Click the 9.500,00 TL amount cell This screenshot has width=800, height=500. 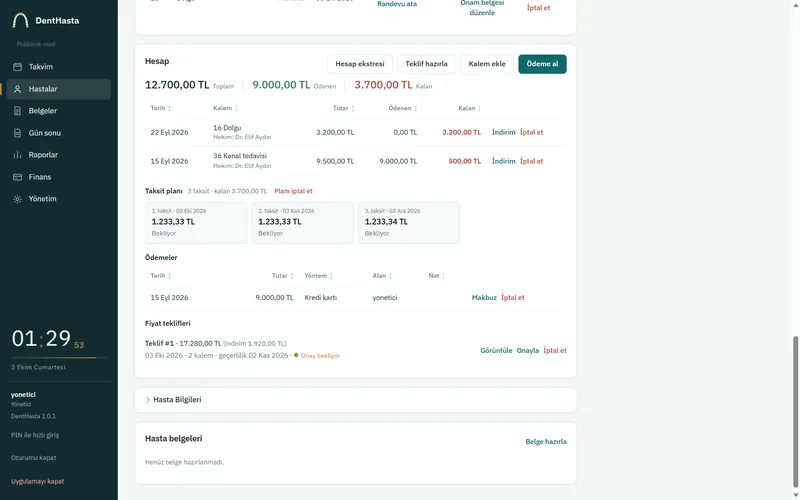tap(335, 161)
